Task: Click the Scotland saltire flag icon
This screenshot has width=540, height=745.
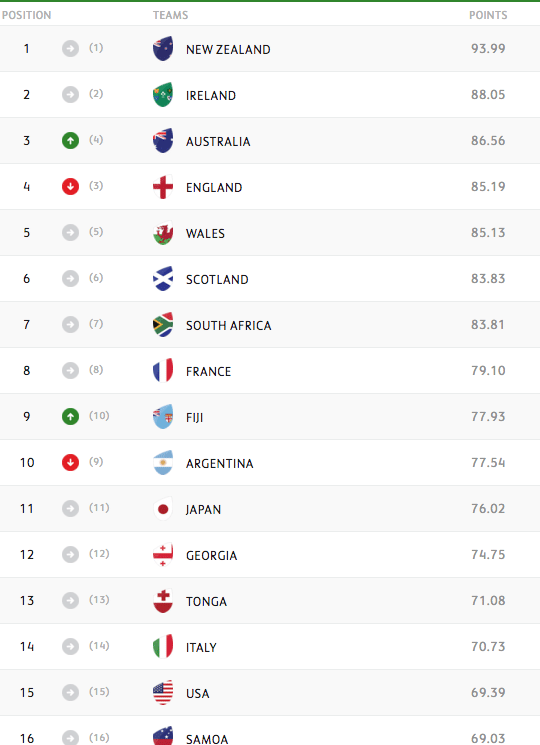Action: (x=163, y=278)
